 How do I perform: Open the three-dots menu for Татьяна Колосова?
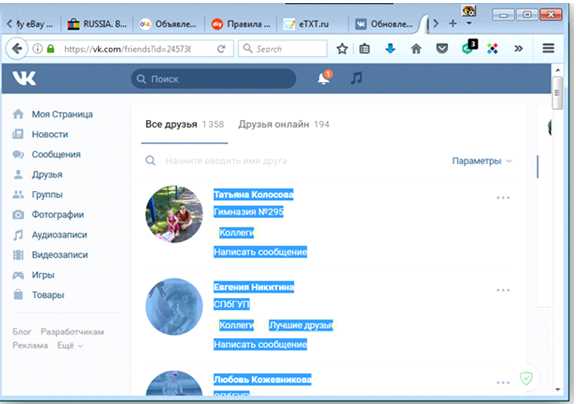503,198
